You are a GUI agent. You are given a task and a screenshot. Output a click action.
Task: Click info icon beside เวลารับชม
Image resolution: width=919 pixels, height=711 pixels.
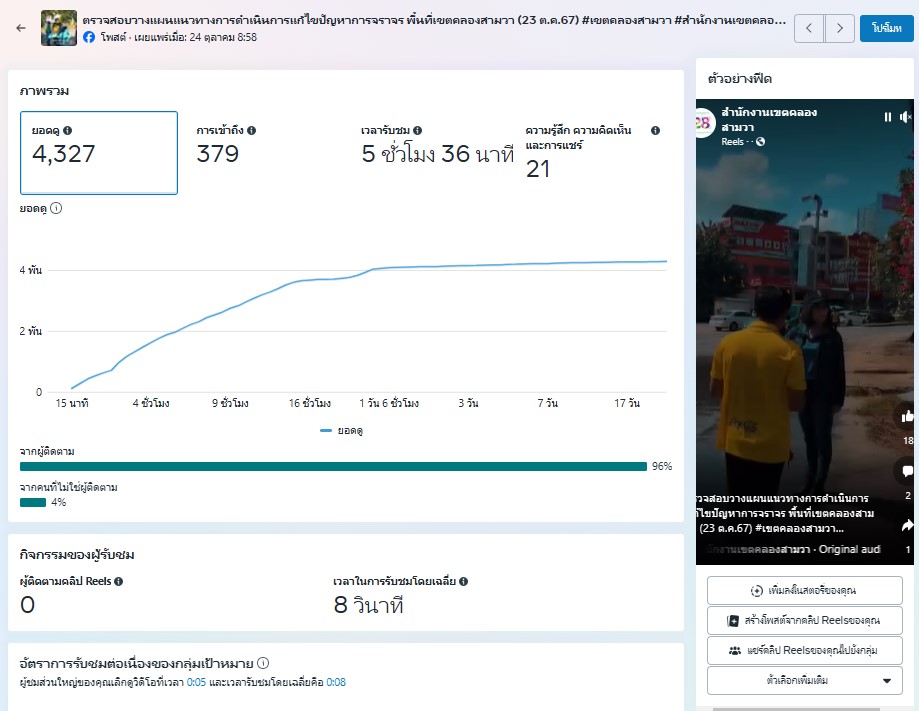417,131
